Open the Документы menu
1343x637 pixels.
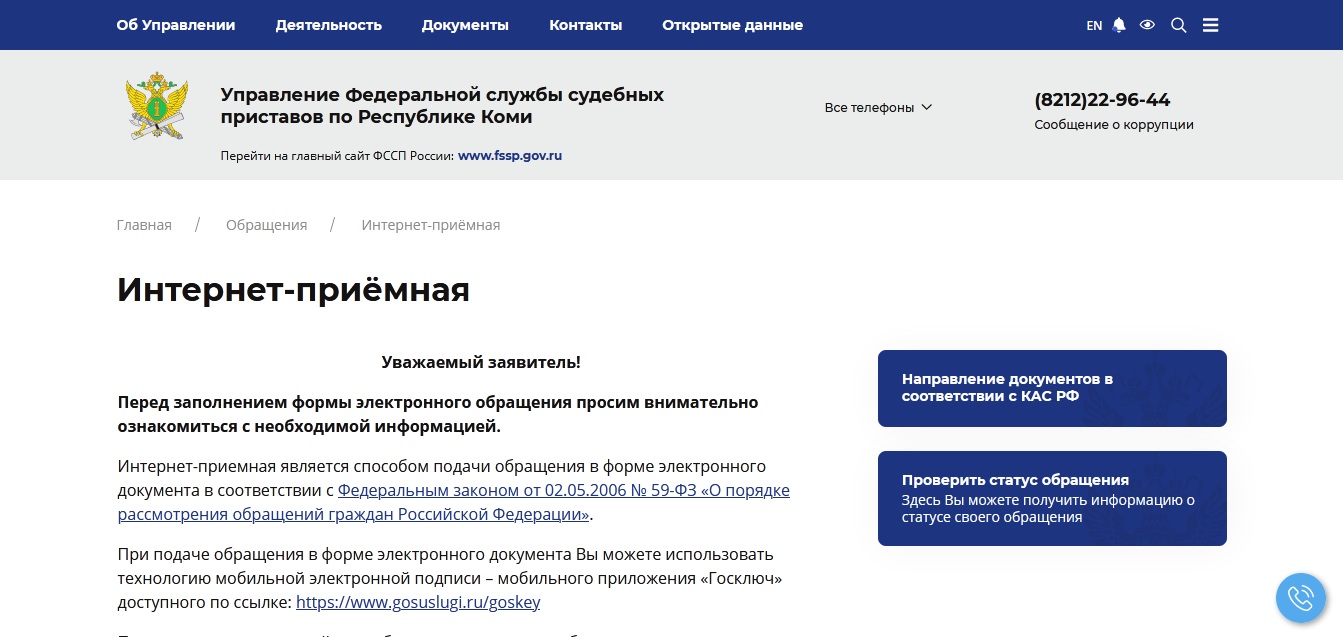coord(465,25)
